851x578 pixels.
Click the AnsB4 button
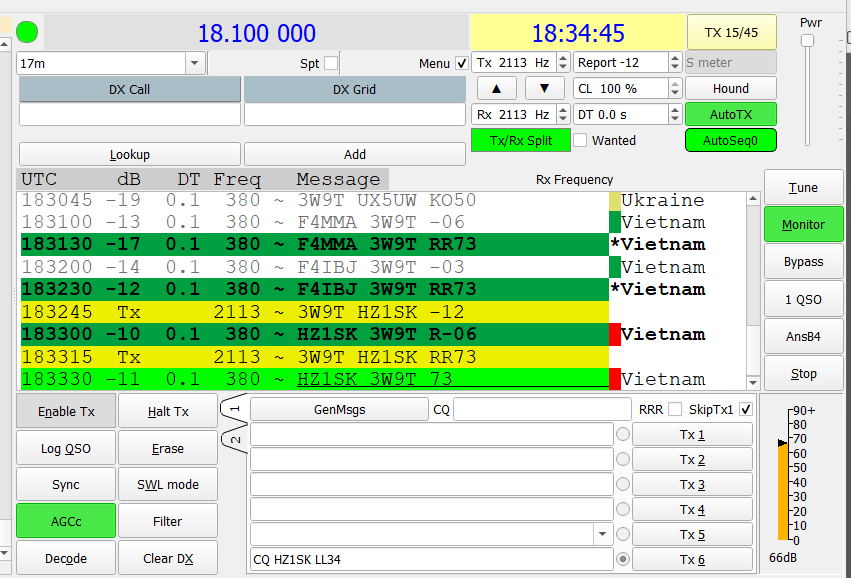pos(803,336)
